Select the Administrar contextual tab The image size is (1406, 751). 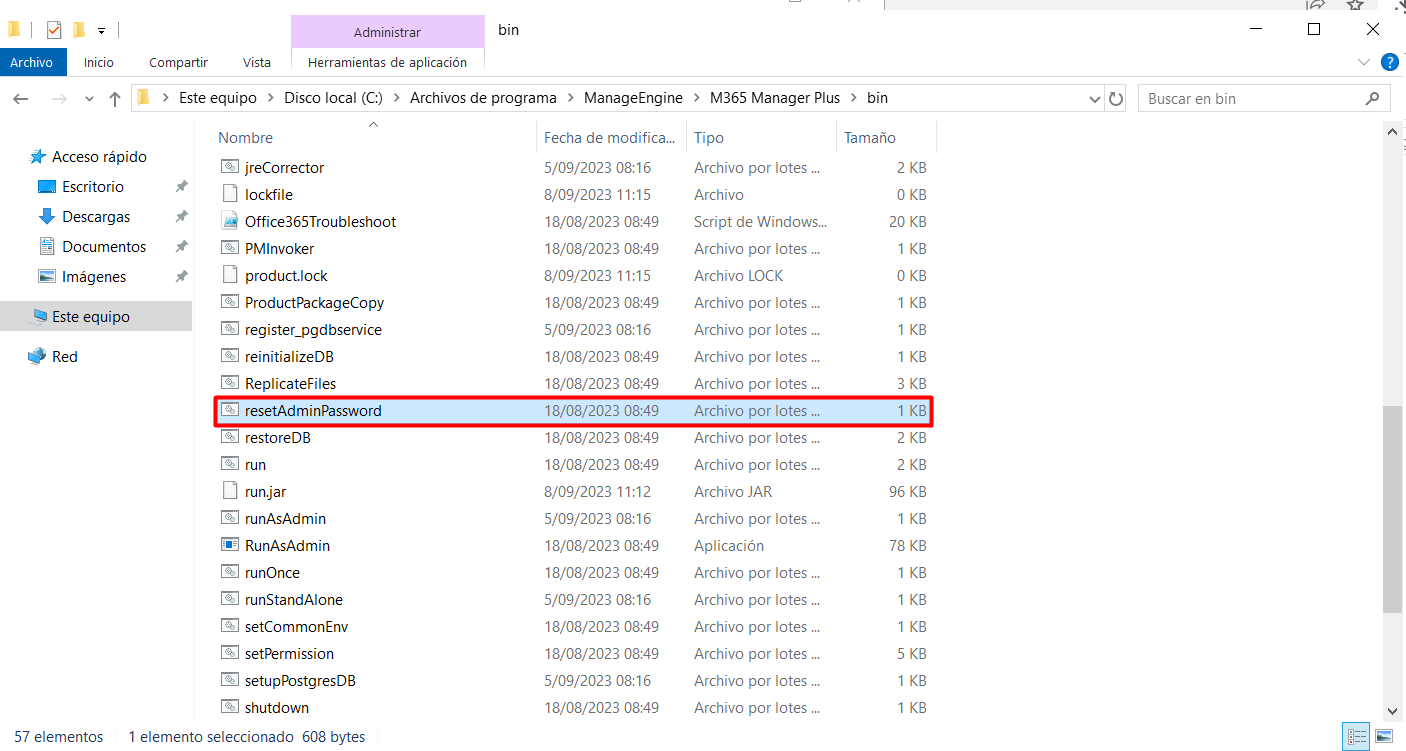tap(387, 33)
